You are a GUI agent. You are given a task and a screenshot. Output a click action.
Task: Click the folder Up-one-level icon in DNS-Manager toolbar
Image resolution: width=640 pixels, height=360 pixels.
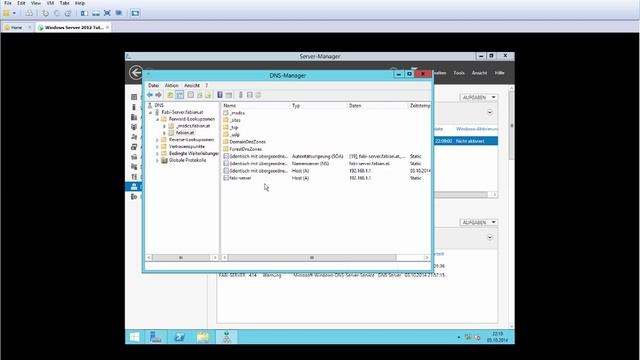pos(170,95)
